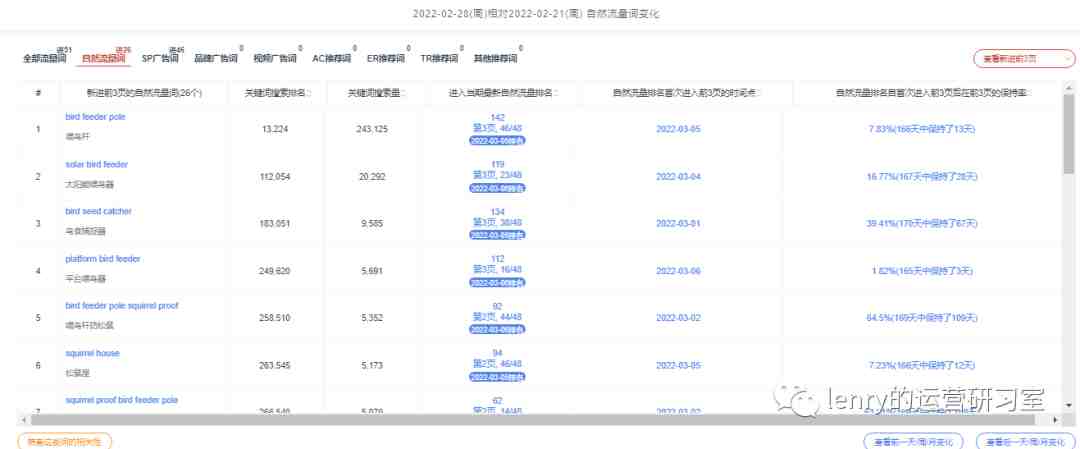Click search volume value 9,585
Screen dimensions: 1080x449
click(x=372, y=224)
